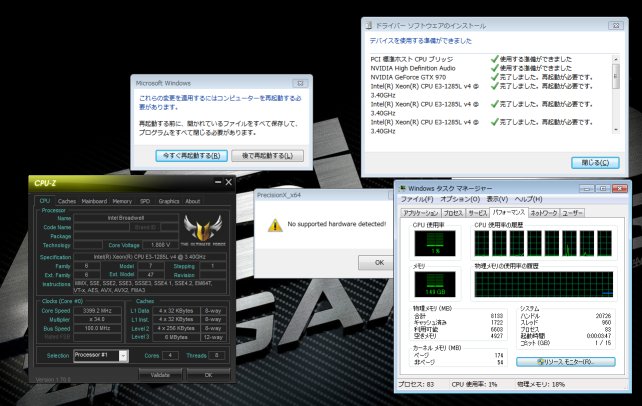Click the physical memory usage history graph

click(544, 284)
